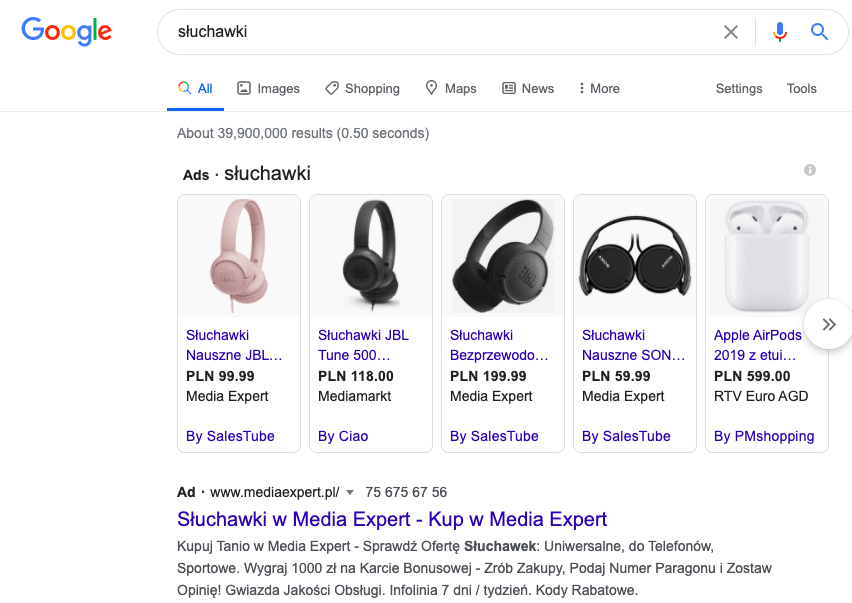Click the www.mediaexpert.pl/ ad URL

(x=275, y=492)
